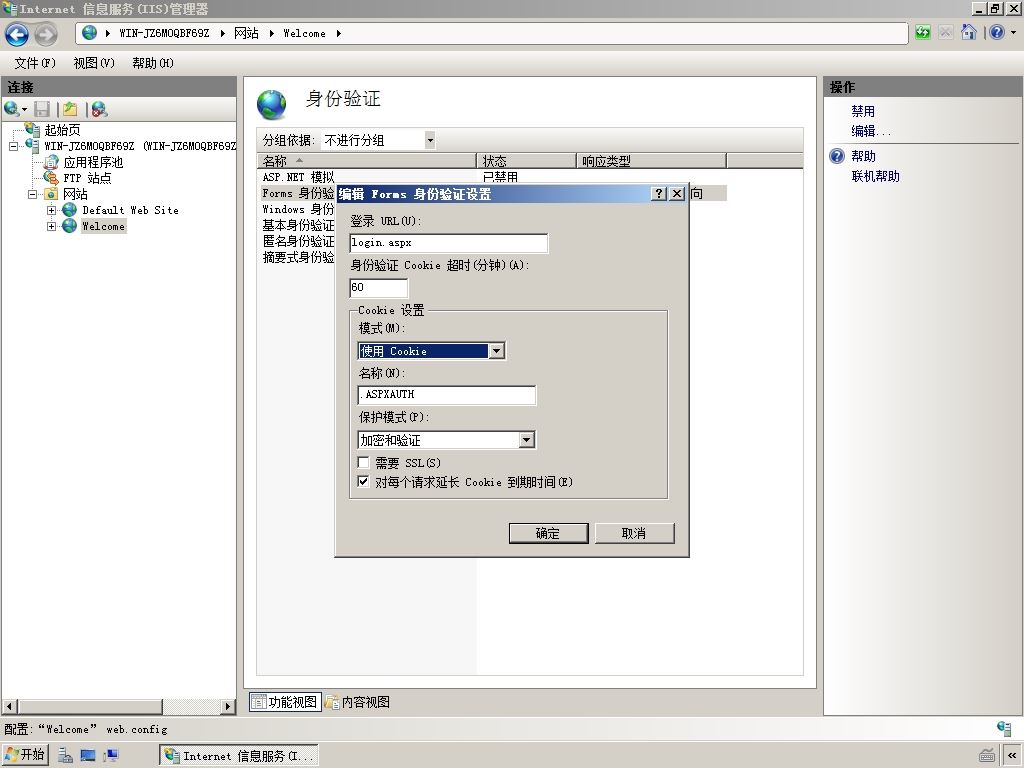Open the connect icon dropdown arrow
This screenshot has width=1024, height=768.
(24, 110)
